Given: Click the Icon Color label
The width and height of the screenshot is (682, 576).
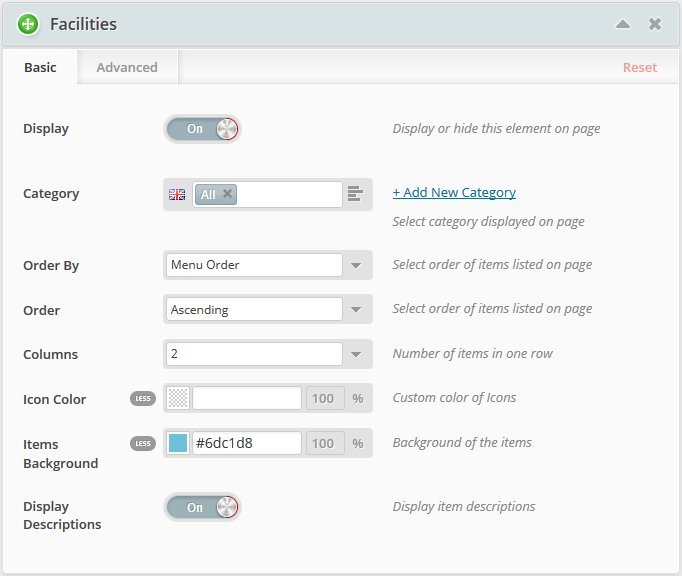Looking at the screenshot, I should click(54, 399).
